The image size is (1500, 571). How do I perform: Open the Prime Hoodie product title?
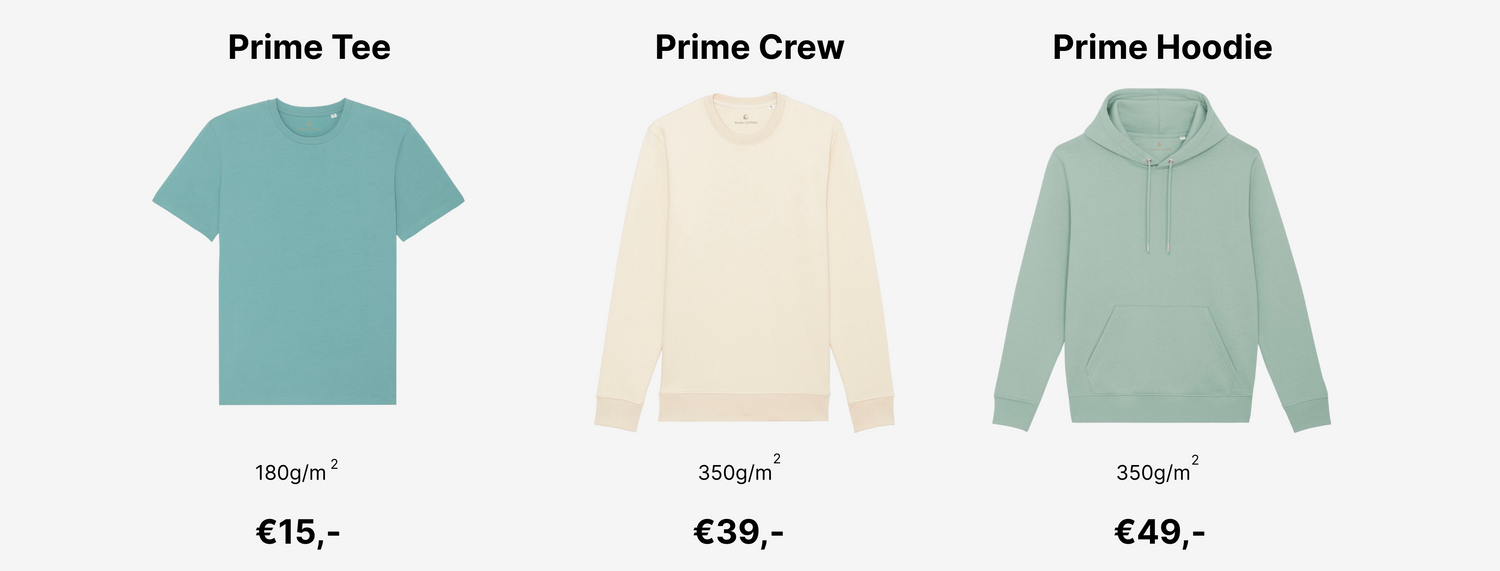(x=1162, y=47)
